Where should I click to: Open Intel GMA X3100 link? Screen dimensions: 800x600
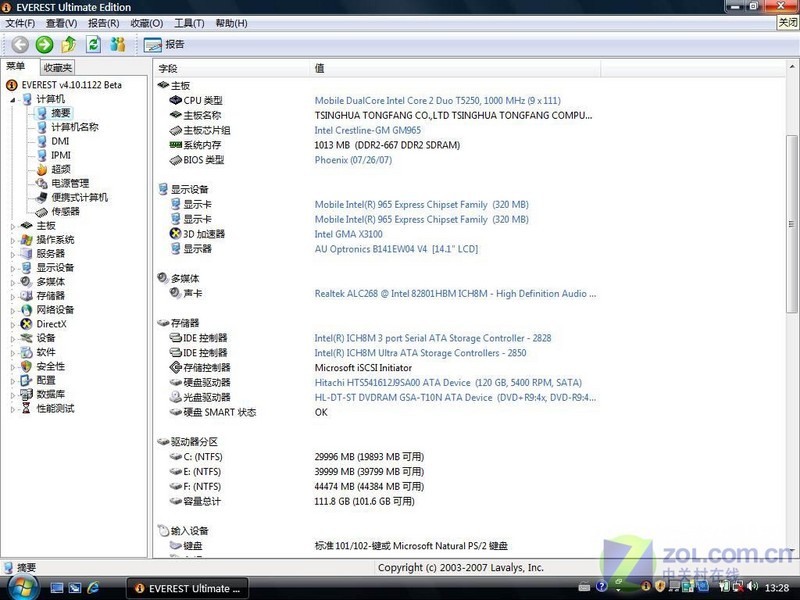pyautogui.click(x=348, y=234)
